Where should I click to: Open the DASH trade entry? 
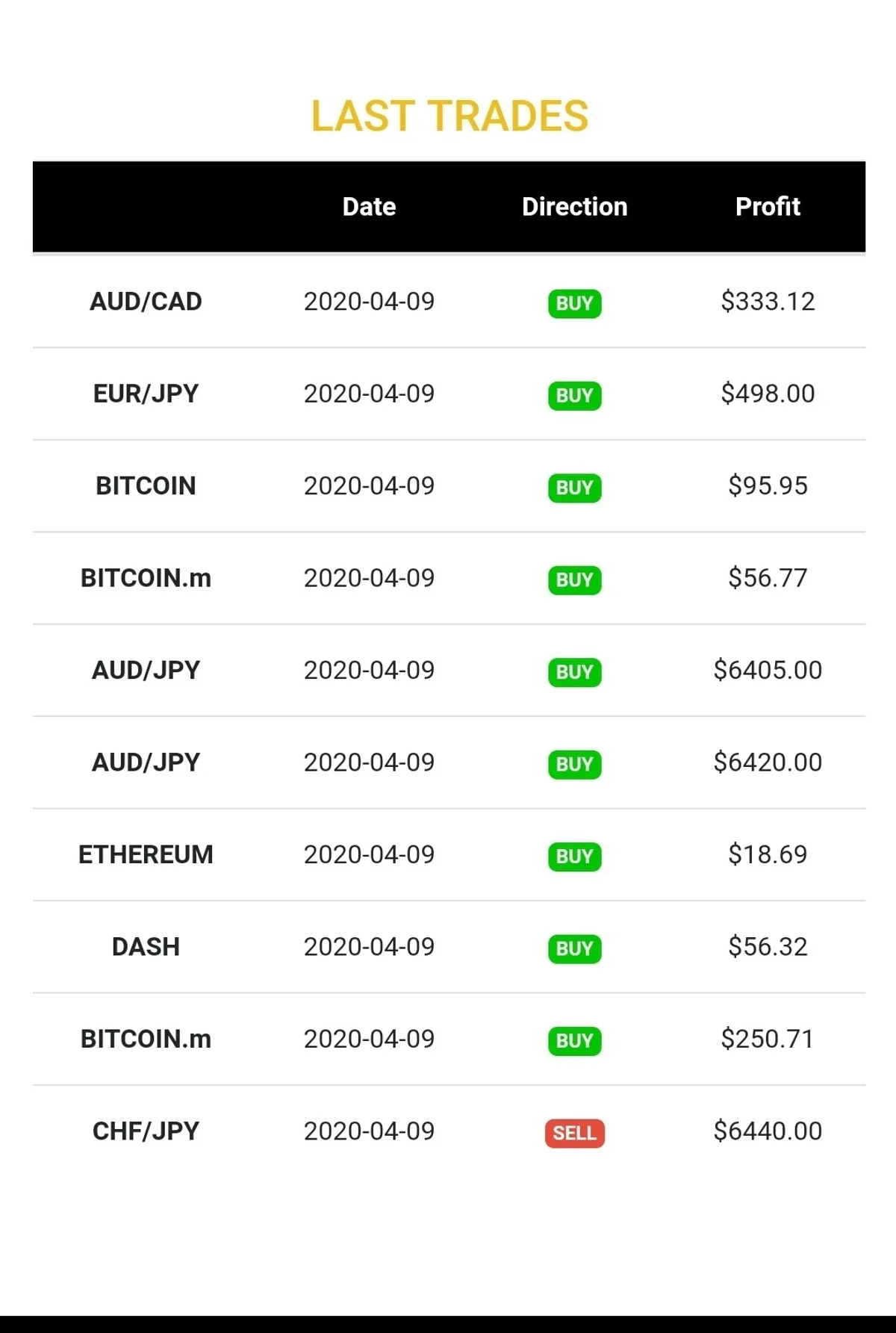coord(146,947)
